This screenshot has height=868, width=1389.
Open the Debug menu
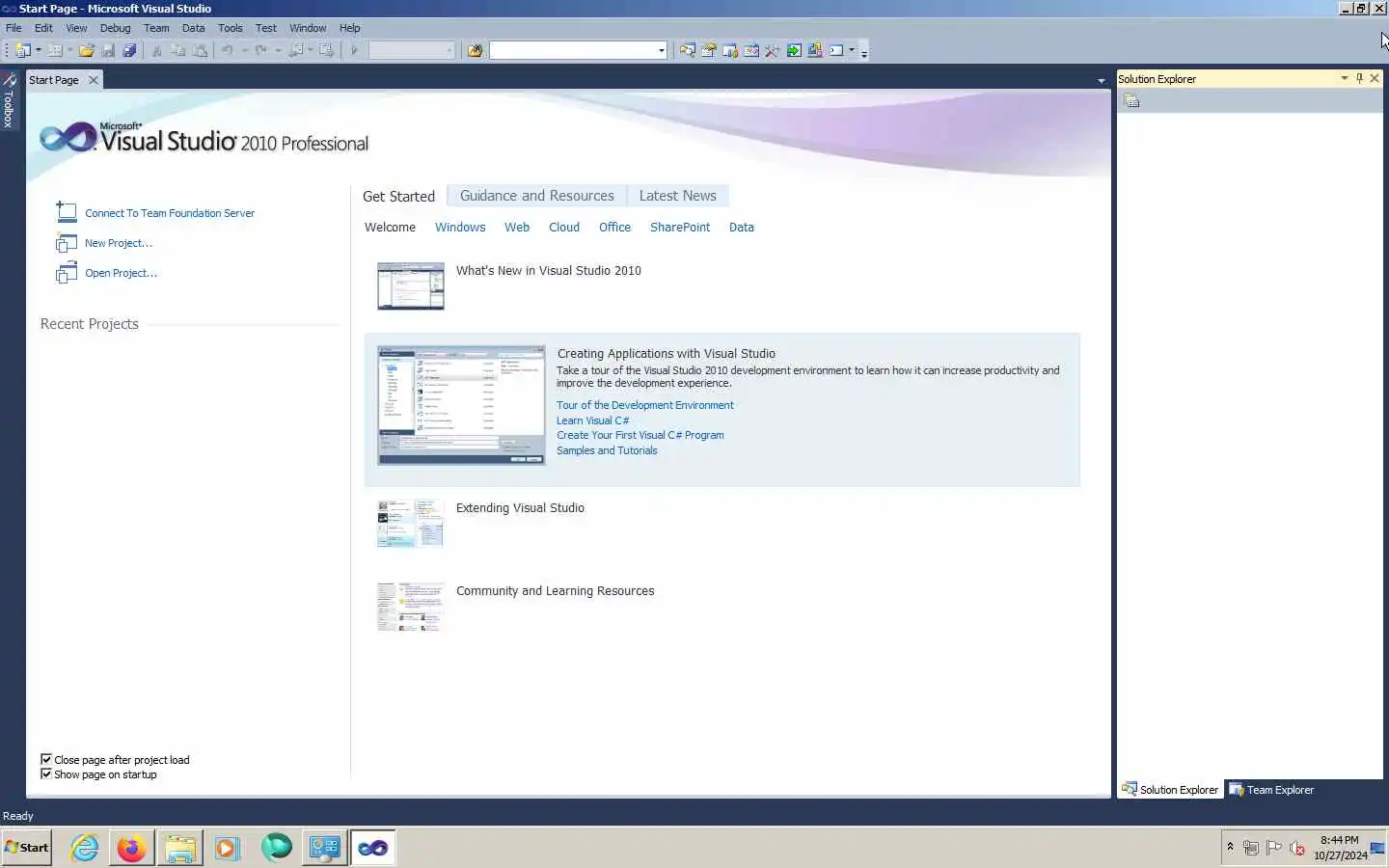[x=115, y=28]
